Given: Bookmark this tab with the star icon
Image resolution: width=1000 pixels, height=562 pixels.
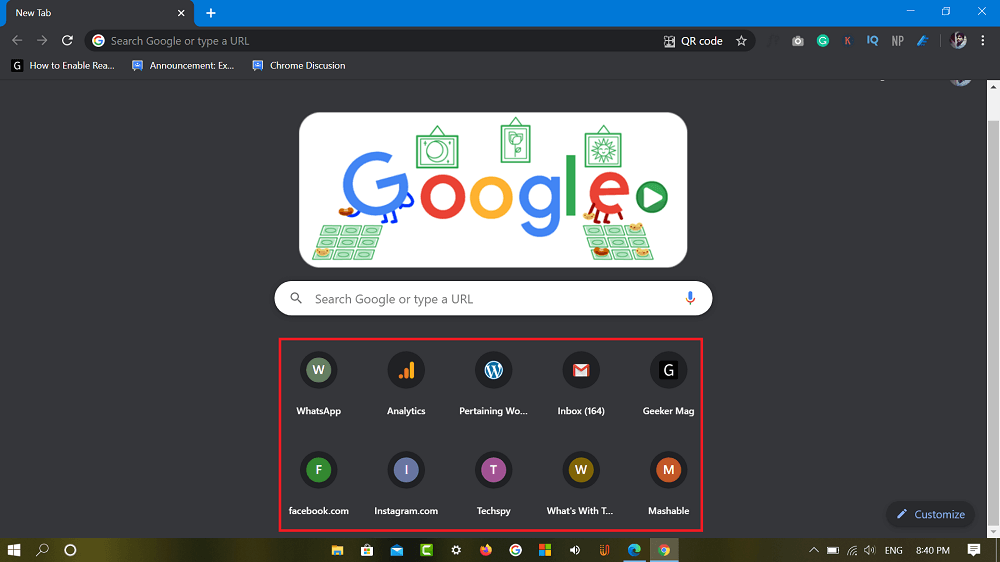Looking at the screenshot, I should 741,41.
